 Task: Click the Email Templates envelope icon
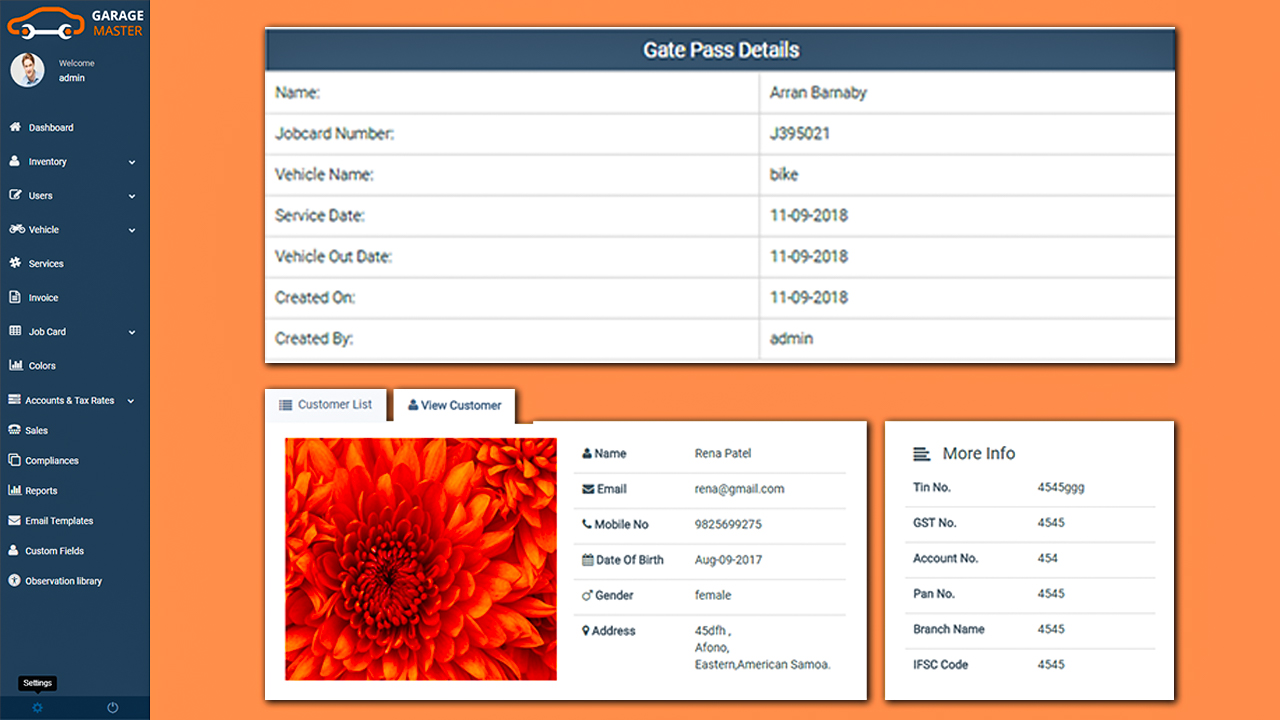coord(15,520)
